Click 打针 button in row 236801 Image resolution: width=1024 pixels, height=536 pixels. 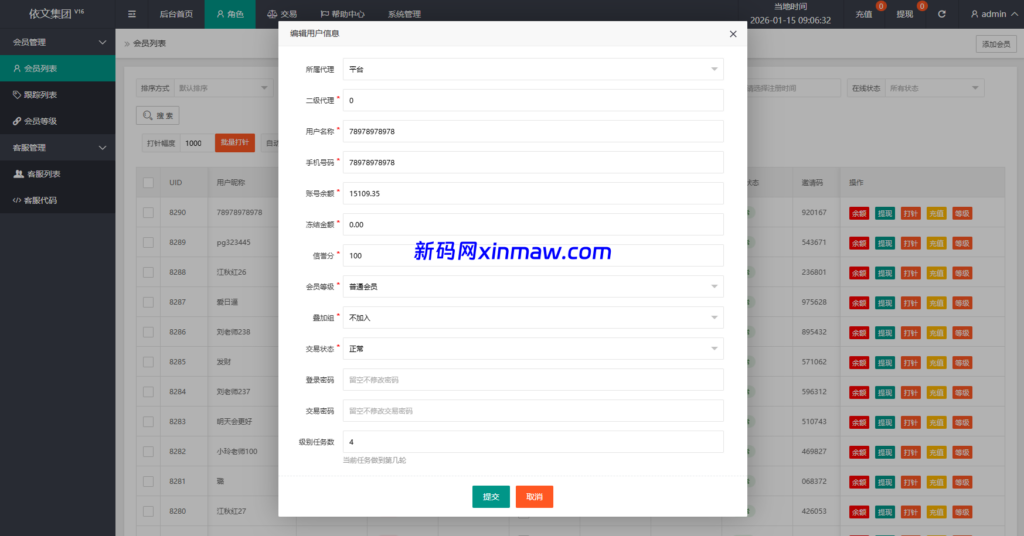(910, 273)
